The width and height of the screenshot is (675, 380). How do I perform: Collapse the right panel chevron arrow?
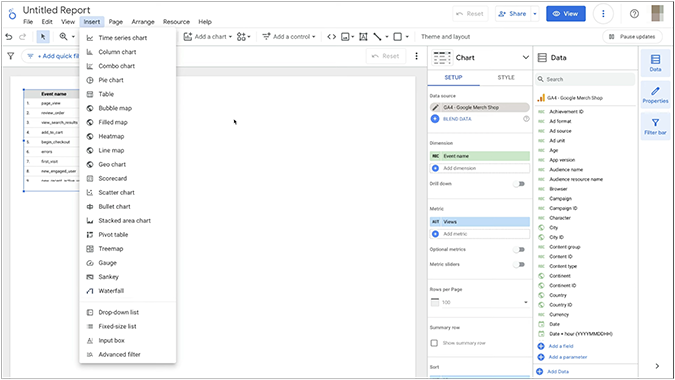pyautogui.click(x=657, y=366)
